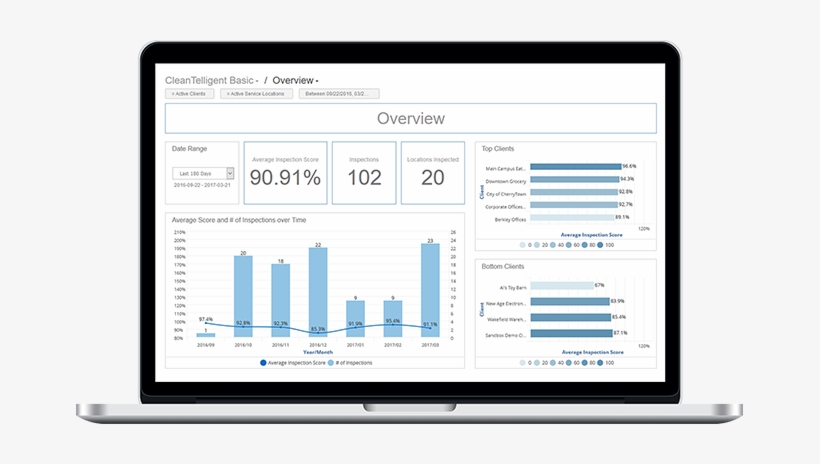Select the 100 color swatch in Top Clients legend
This screenshot has width=820, height=464.
pyautogui.click(x=600, y=245)
